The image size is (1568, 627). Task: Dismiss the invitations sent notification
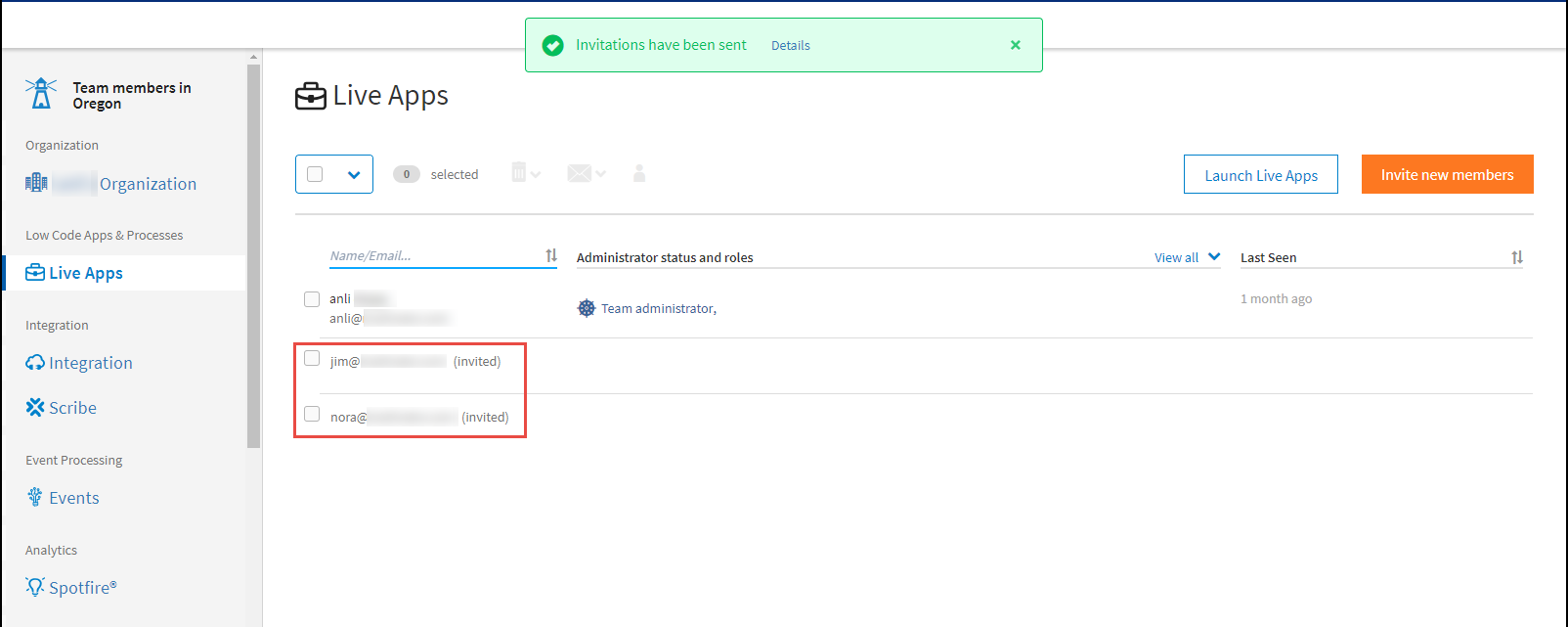click(1016, 45)
